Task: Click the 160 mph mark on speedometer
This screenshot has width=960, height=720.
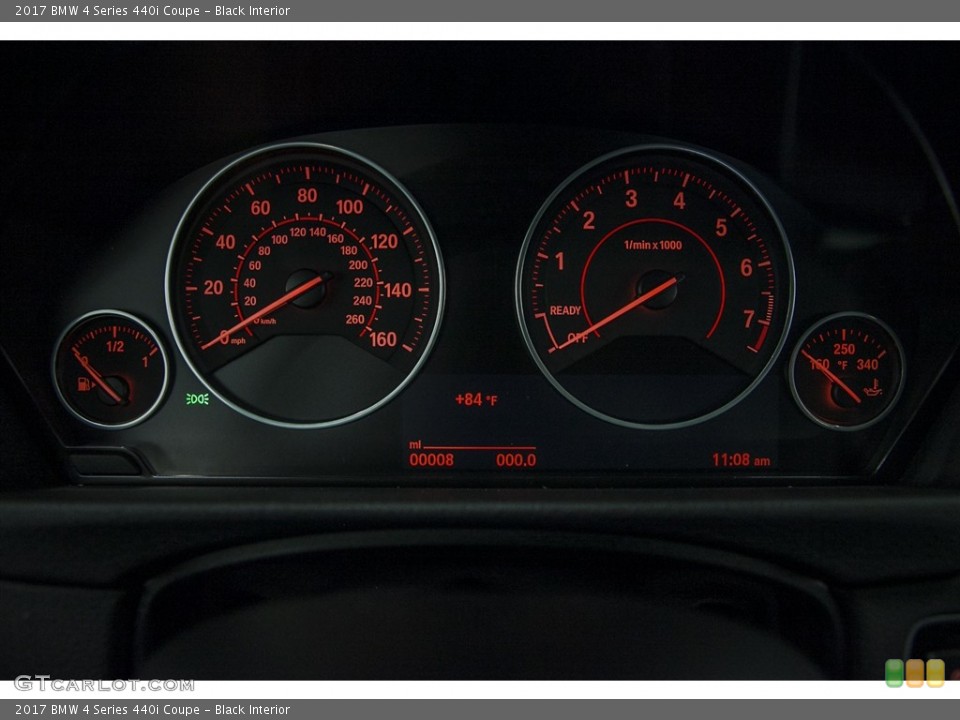Action: (x=383, y=339)
